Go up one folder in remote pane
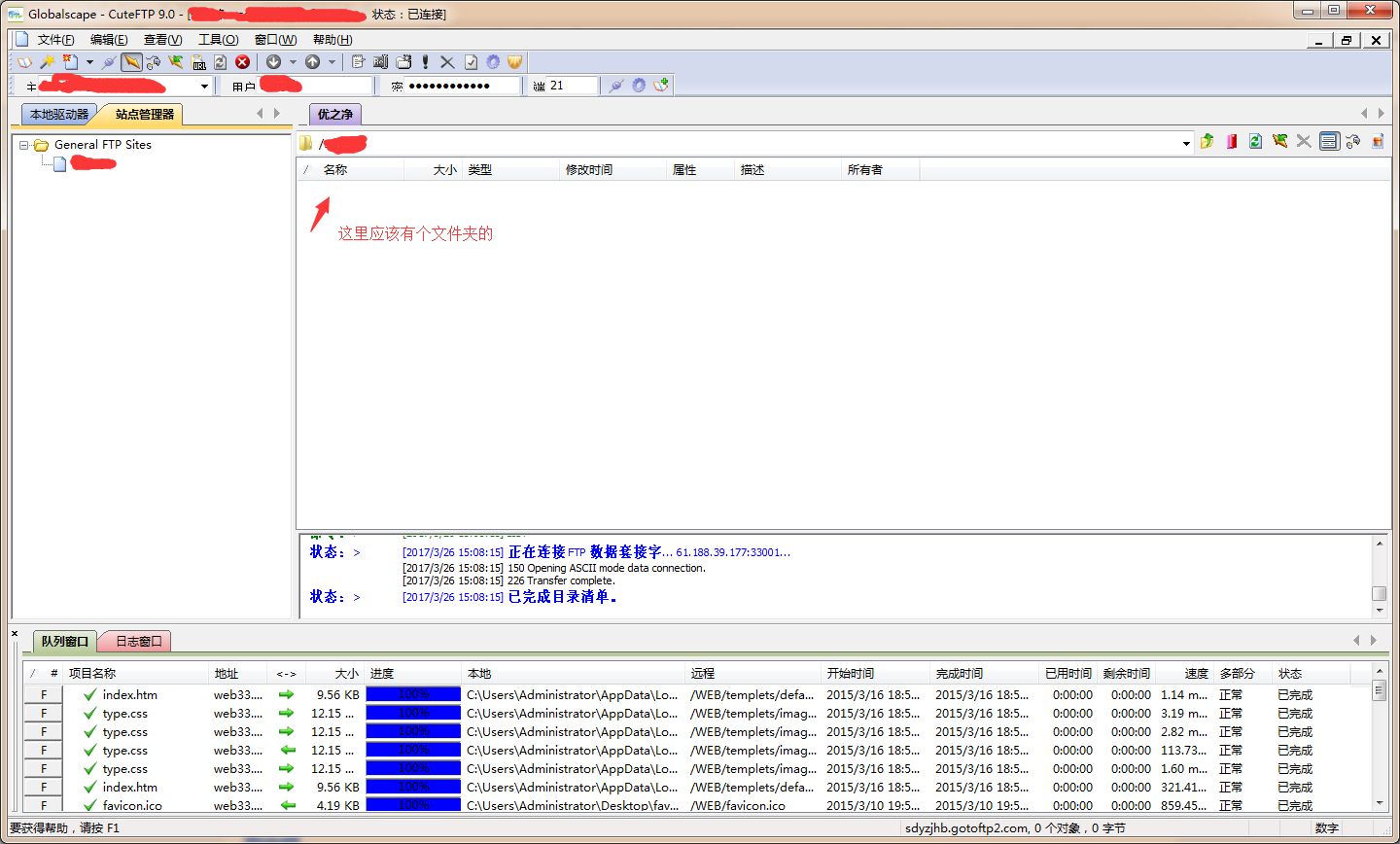The image size is (1400, 844). (x=1207, y=142)
